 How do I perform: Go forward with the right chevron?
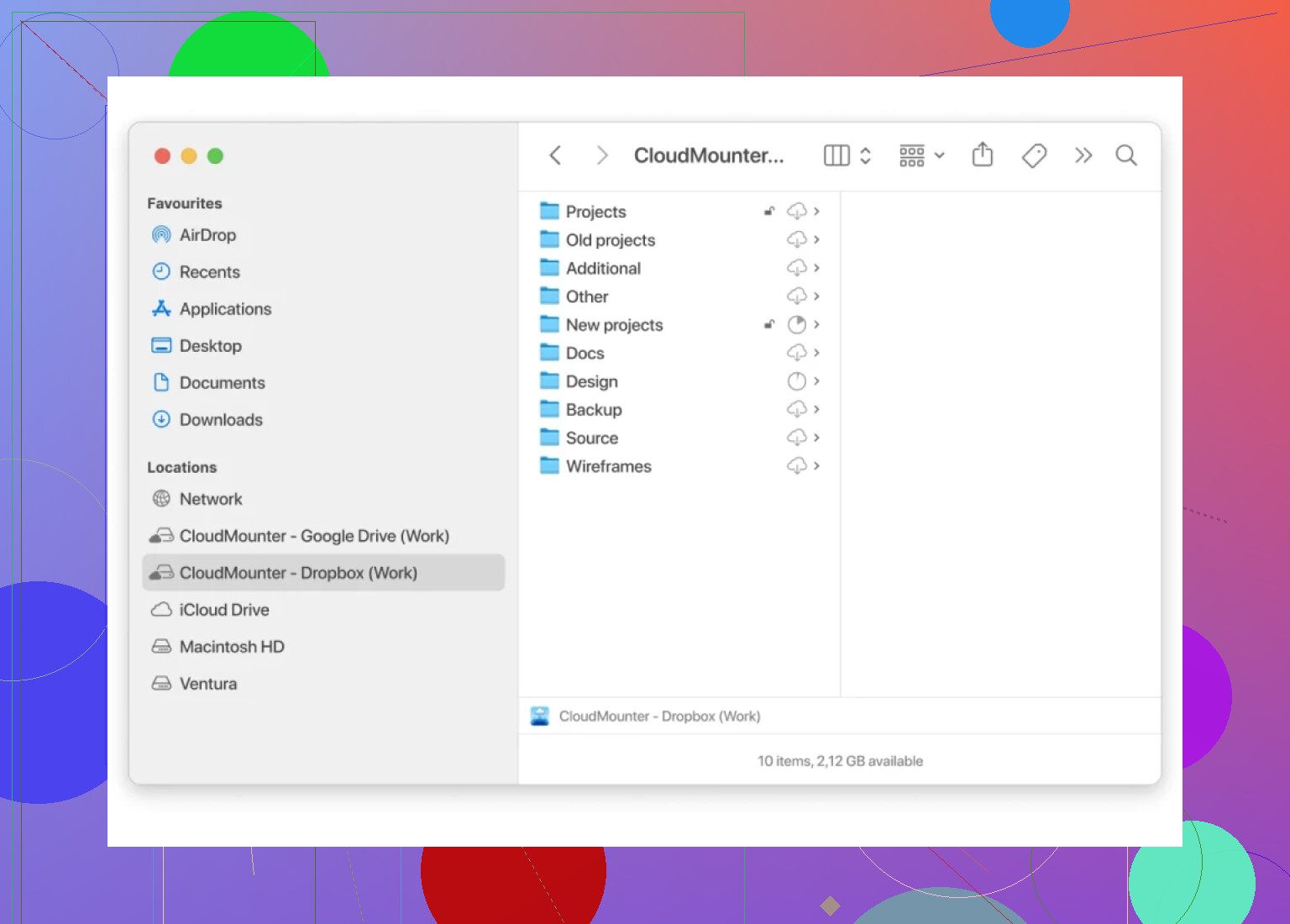601,155
